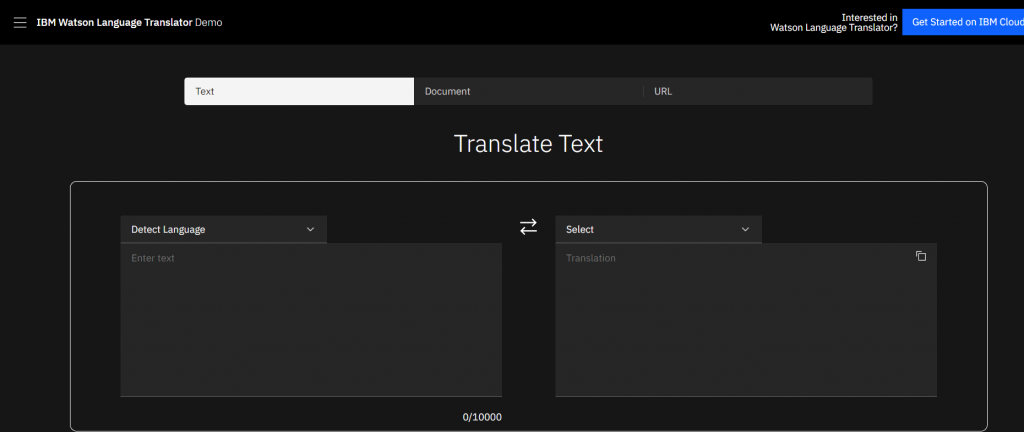Click the swap languages arrows icon
1024x432 pixels.
(528, 228)
